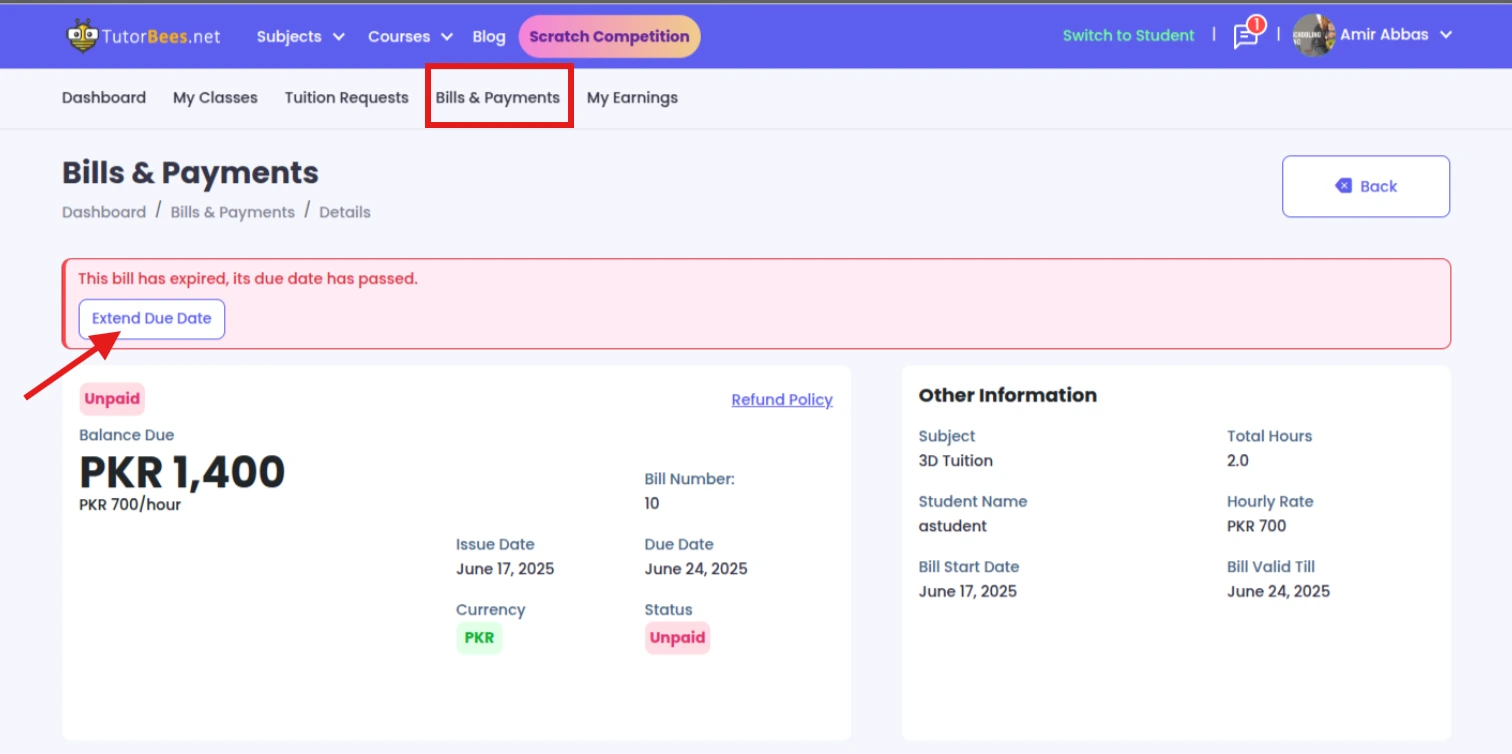The width and height of the screenshot is (1512, 754).
Task: Open the Refund Policy link
Action: [781, 400]
